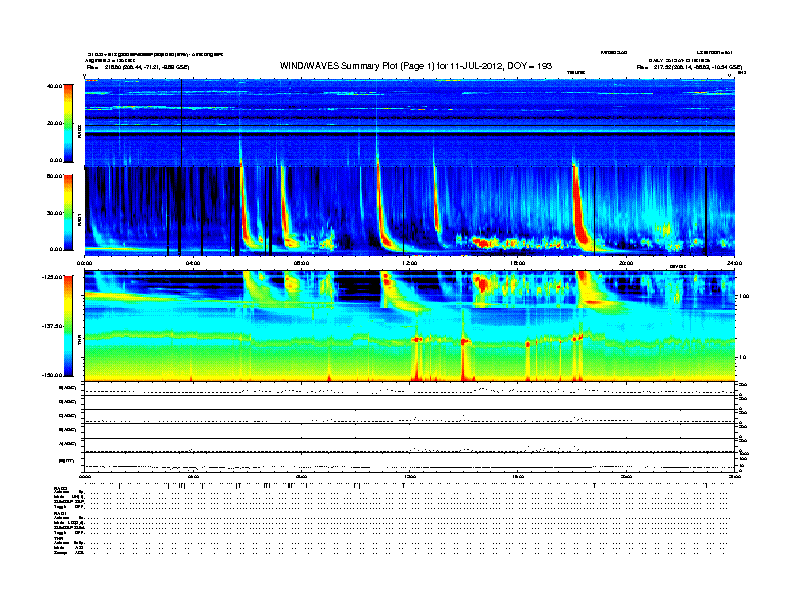Click the top RAD2 spectrogram panel
This screenshot has width=792, height=612.
[x=410, y=122]
